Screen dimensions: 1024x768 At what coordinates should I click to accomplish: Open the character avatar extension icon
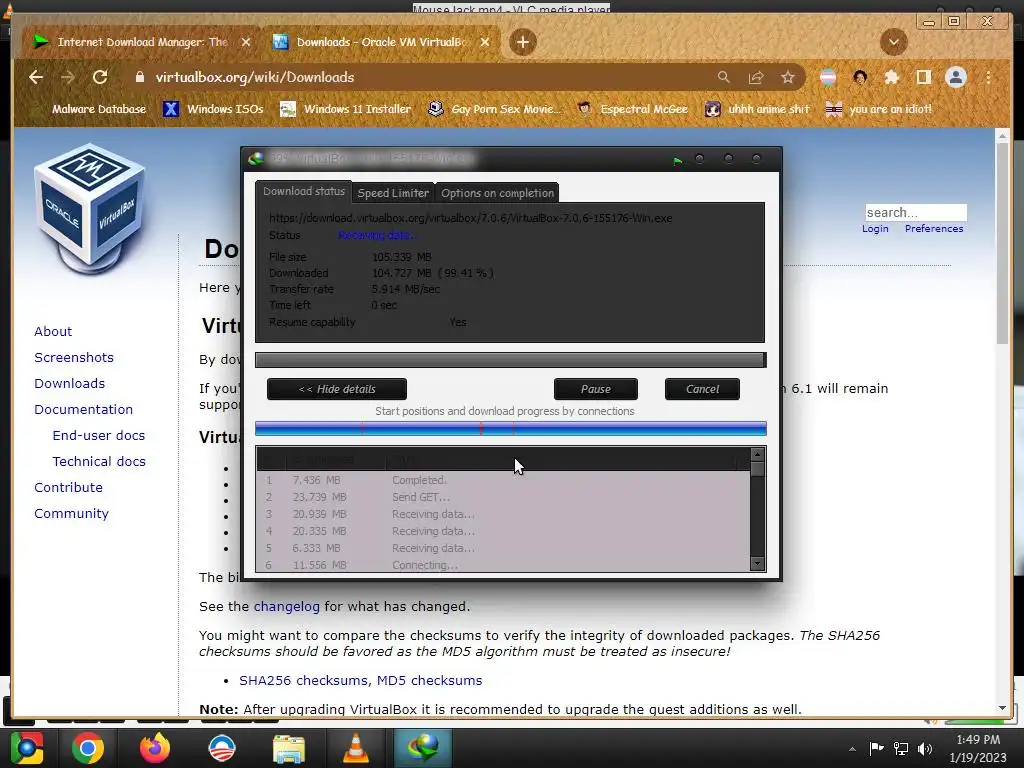[860, 77]
